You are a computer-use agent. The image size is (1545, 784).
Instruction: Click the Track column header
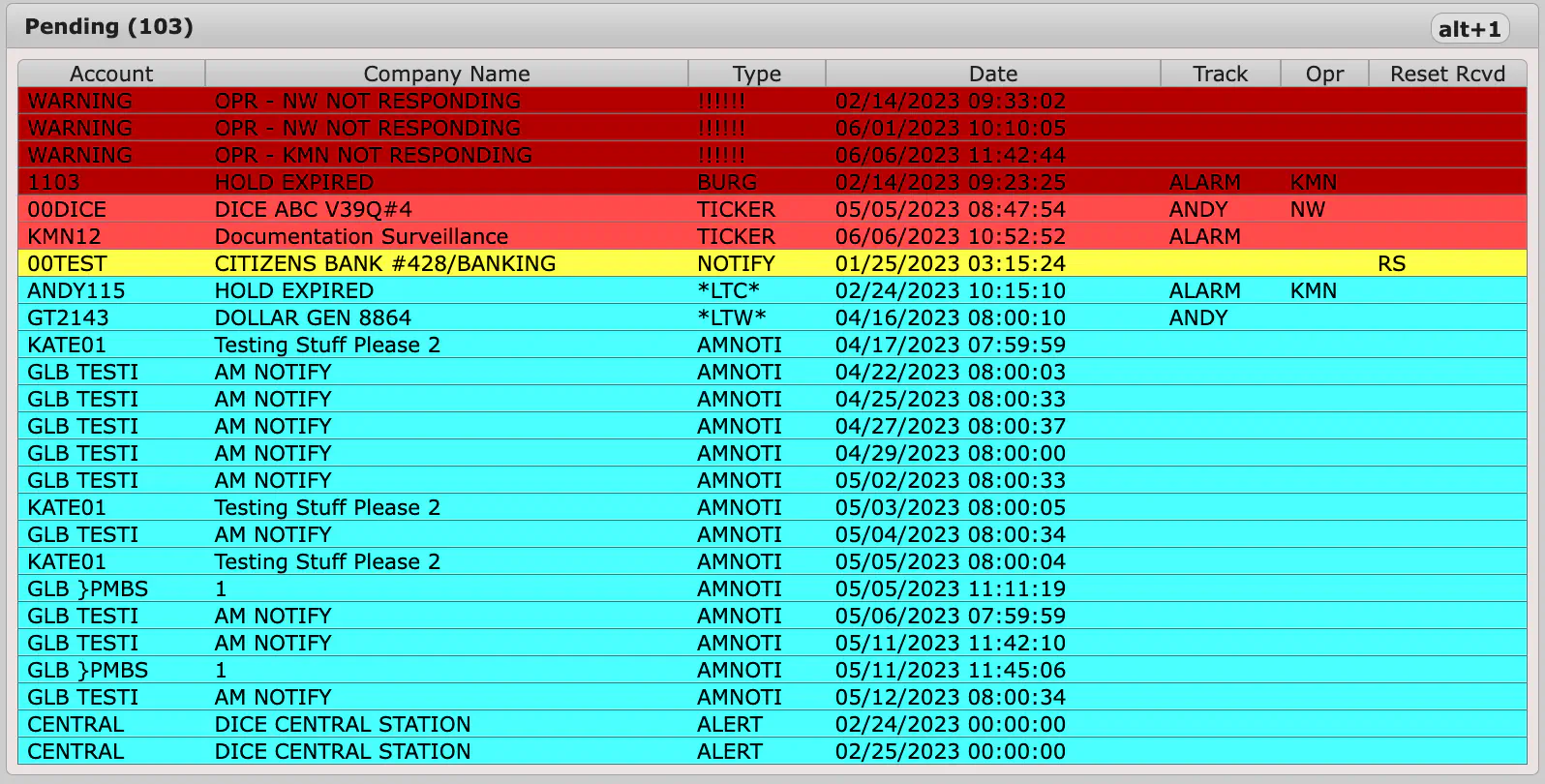pos(1221,74)
